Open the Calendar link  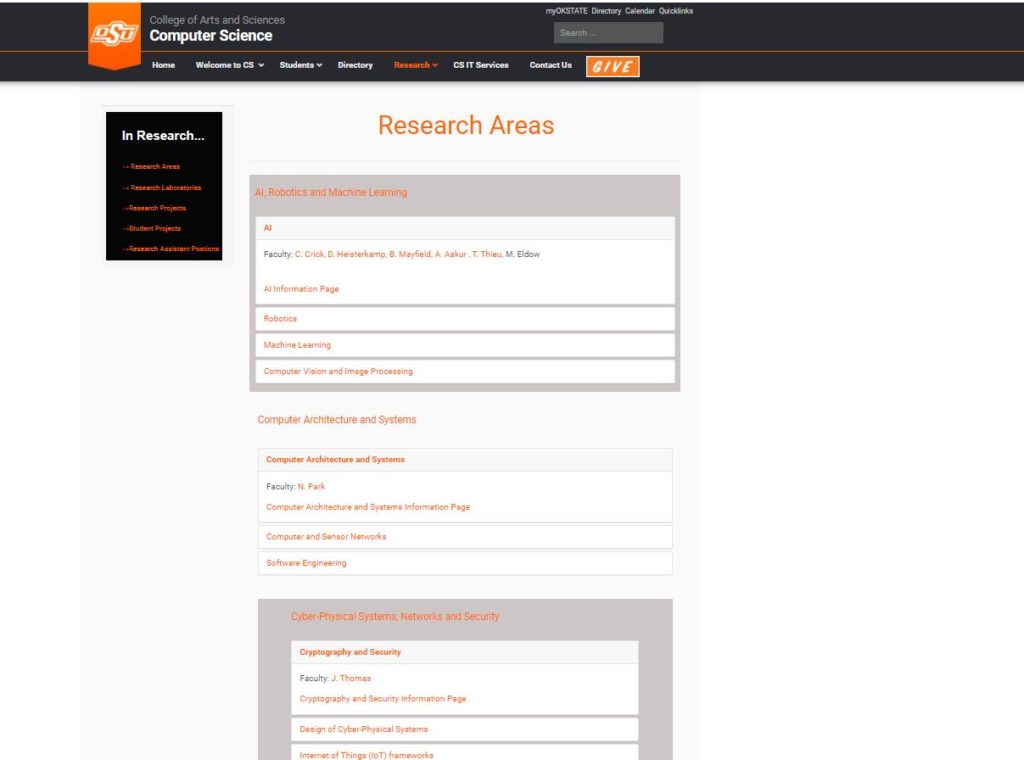pos(638,10)
